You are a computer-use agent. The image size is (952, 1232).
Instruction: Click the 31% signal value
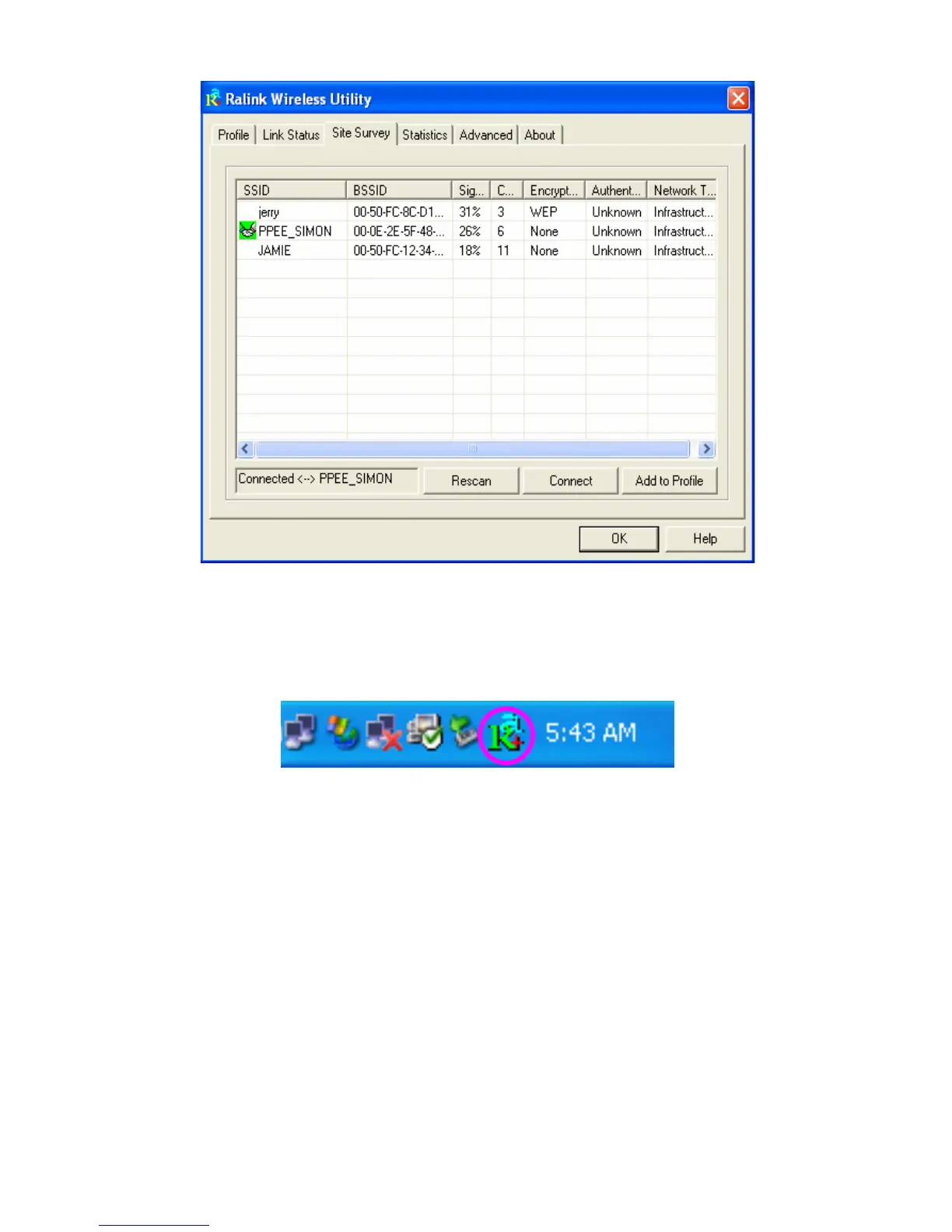(x=470, y=212)
